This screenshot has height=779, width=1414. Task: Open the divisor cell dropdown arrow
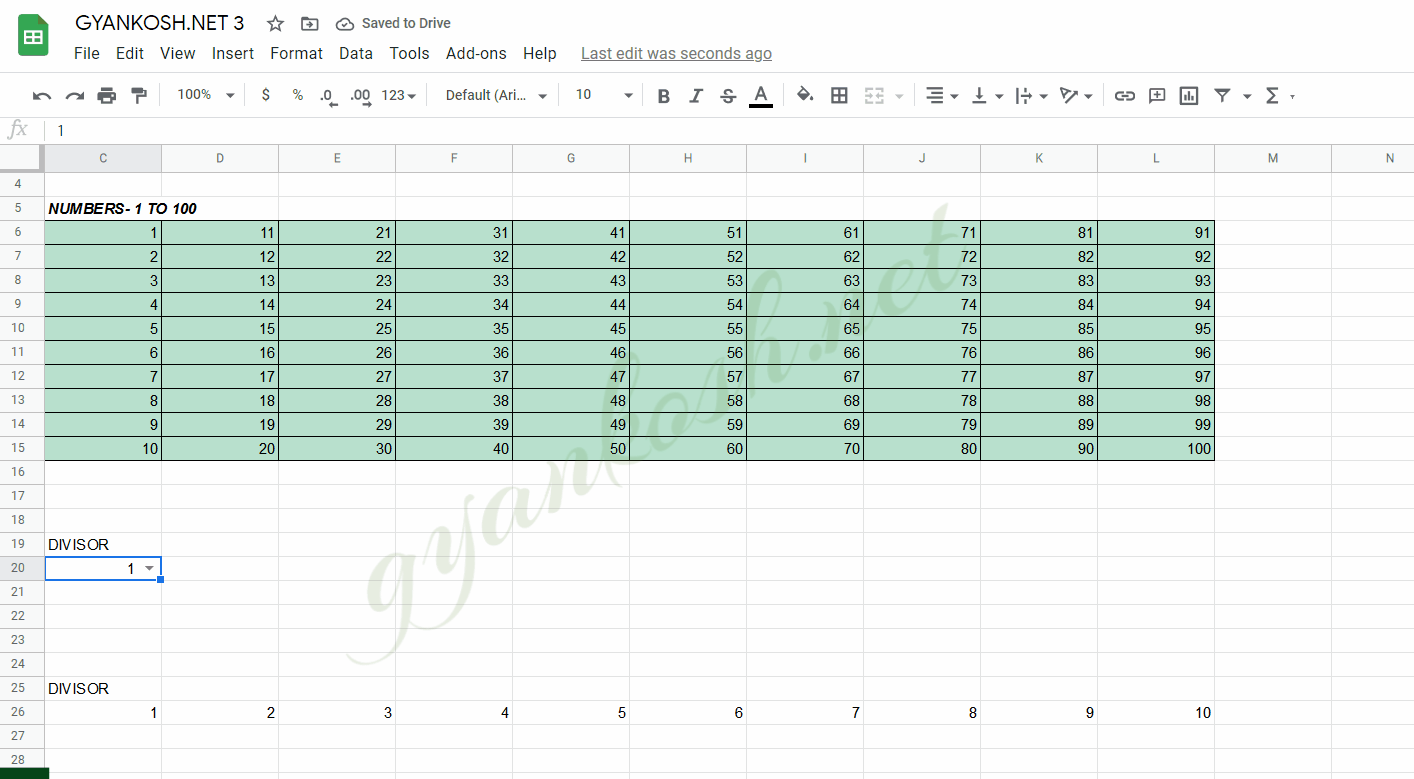[152, 568]
